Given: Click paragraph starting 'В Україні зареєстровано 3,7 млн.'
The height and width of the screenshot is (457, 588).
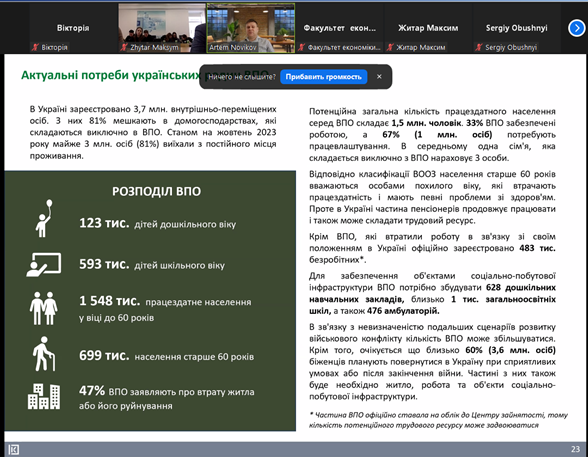Looking at the screenshot, I should [x=153, y=132].
